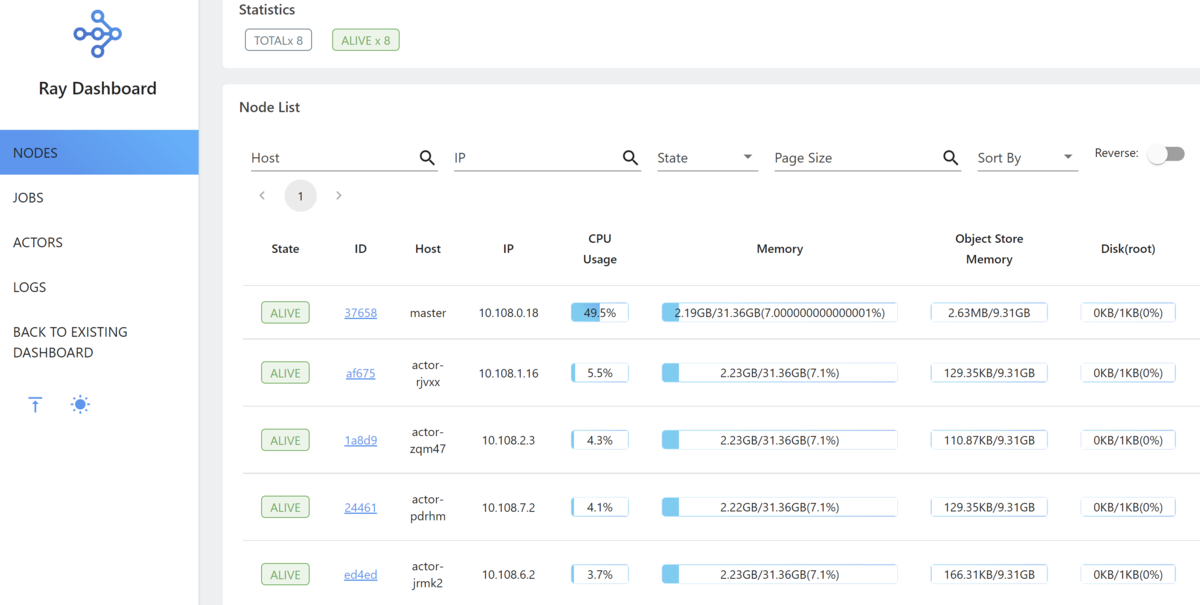
Task: Click the 3.7% CPU usage value
Action: tap(600, 574)
